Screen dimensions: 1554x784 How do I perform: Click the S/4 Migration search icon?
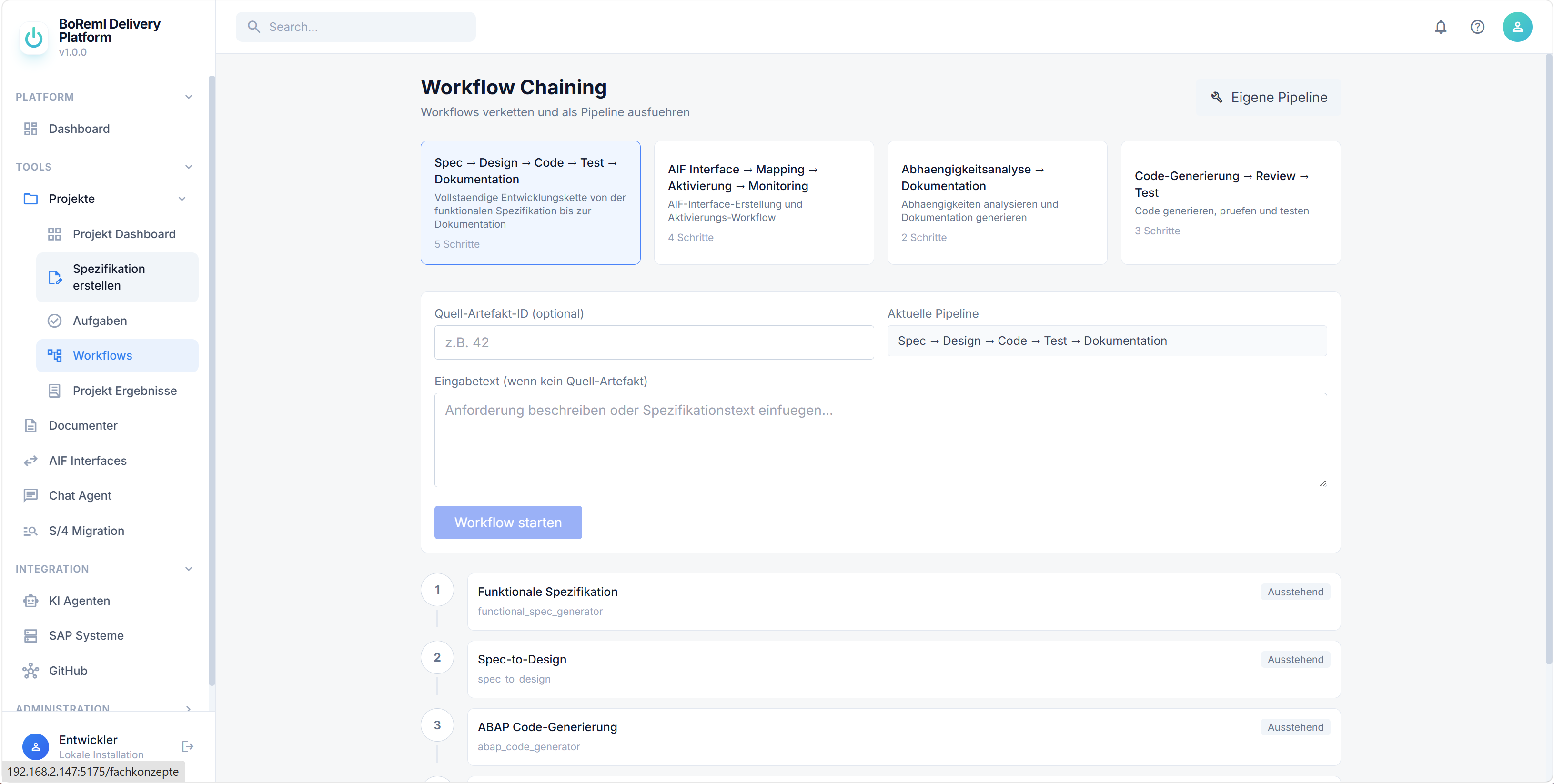(31, 531)
